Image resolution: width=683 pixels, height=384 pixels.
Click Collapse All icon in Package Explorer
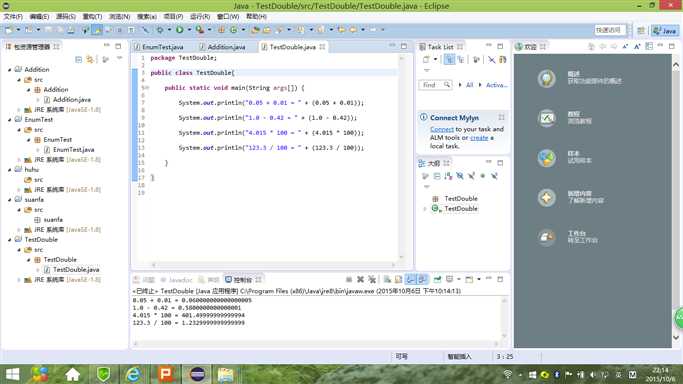click(x=78, y=59)
